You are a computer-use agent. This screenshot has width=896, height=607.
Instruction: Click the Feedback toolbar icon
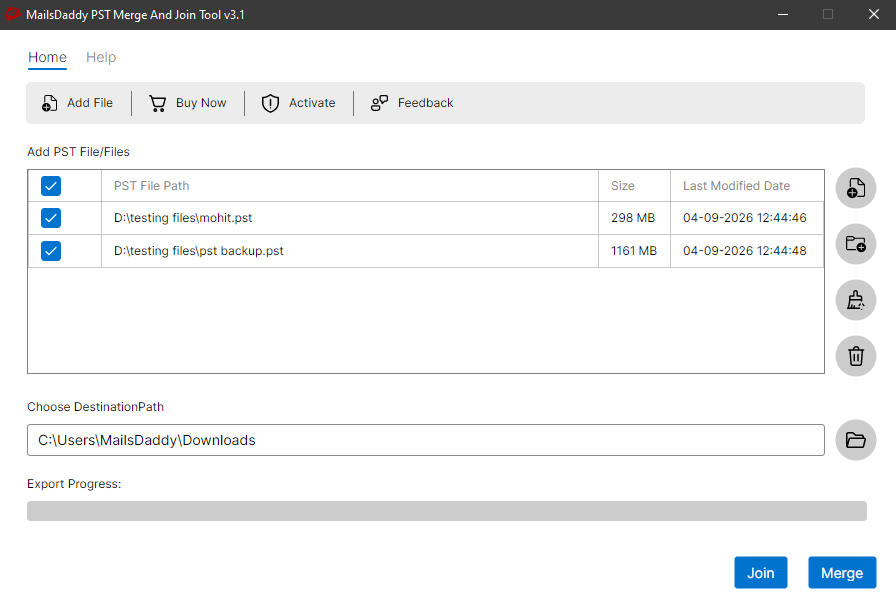[379, 103]
